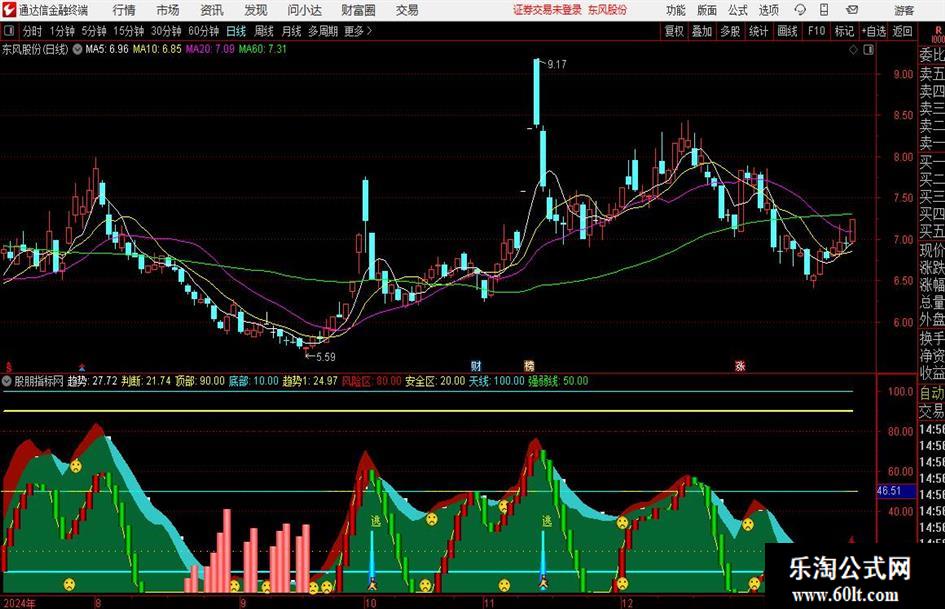Click the MA20: 7.09 label
The width and height of the screenshot is (945, 609).
pos(210,49)
